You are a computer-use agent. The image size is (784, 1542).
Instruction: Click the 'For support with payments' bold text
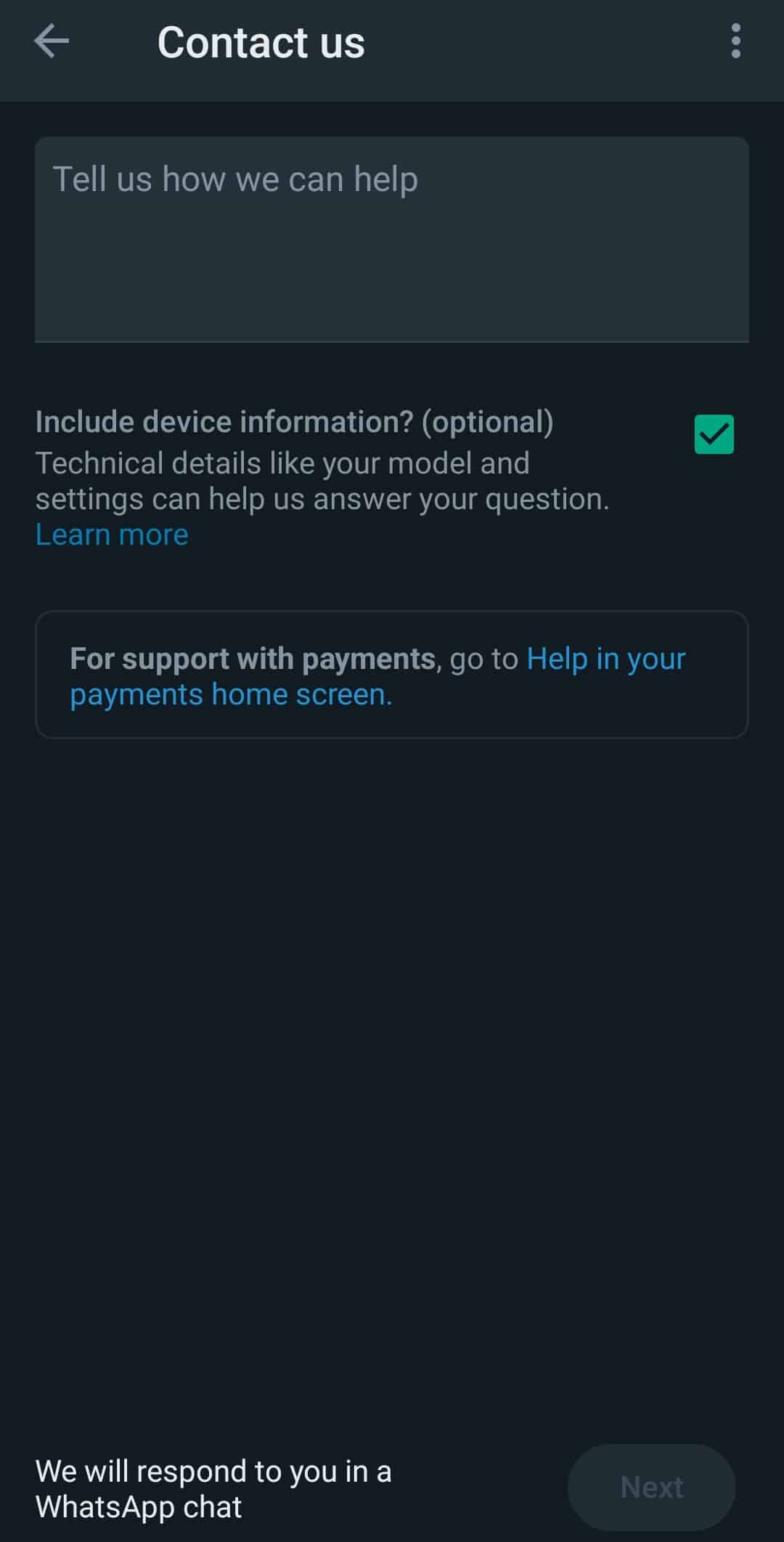click(253, 659)
